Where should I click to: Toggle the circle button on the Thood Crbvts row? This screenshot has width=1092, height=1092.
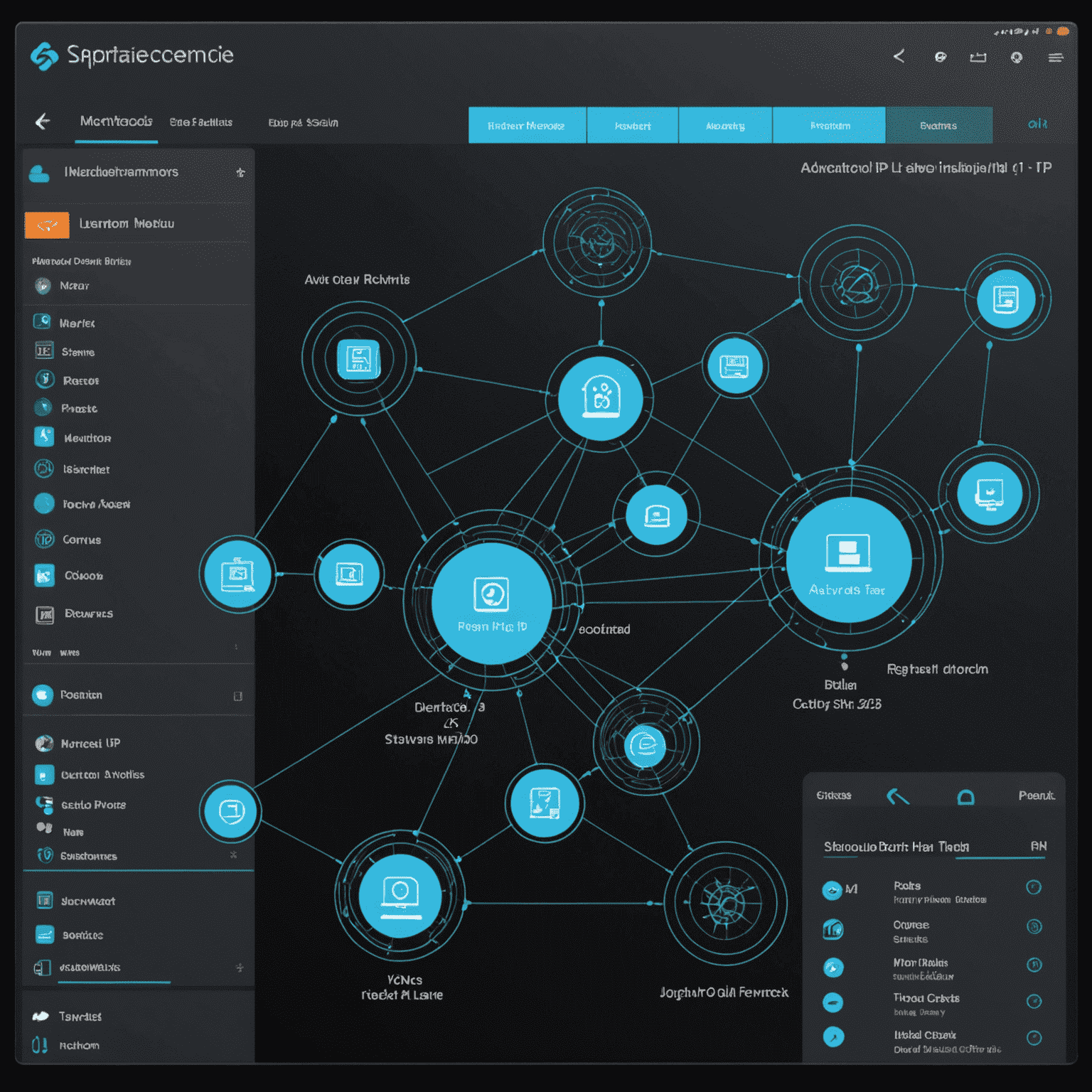[x=1034, y=1001]
